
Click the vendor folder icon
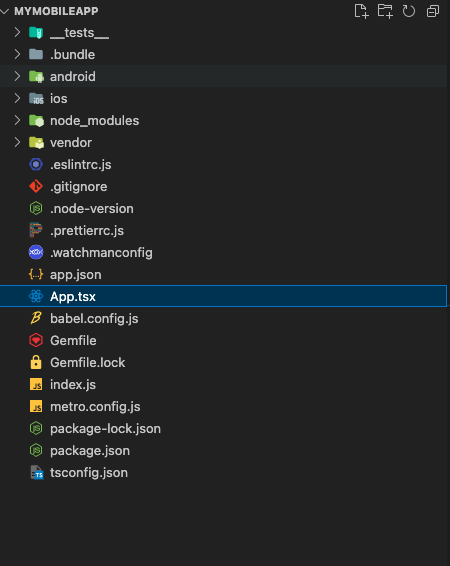pos(36,143)
